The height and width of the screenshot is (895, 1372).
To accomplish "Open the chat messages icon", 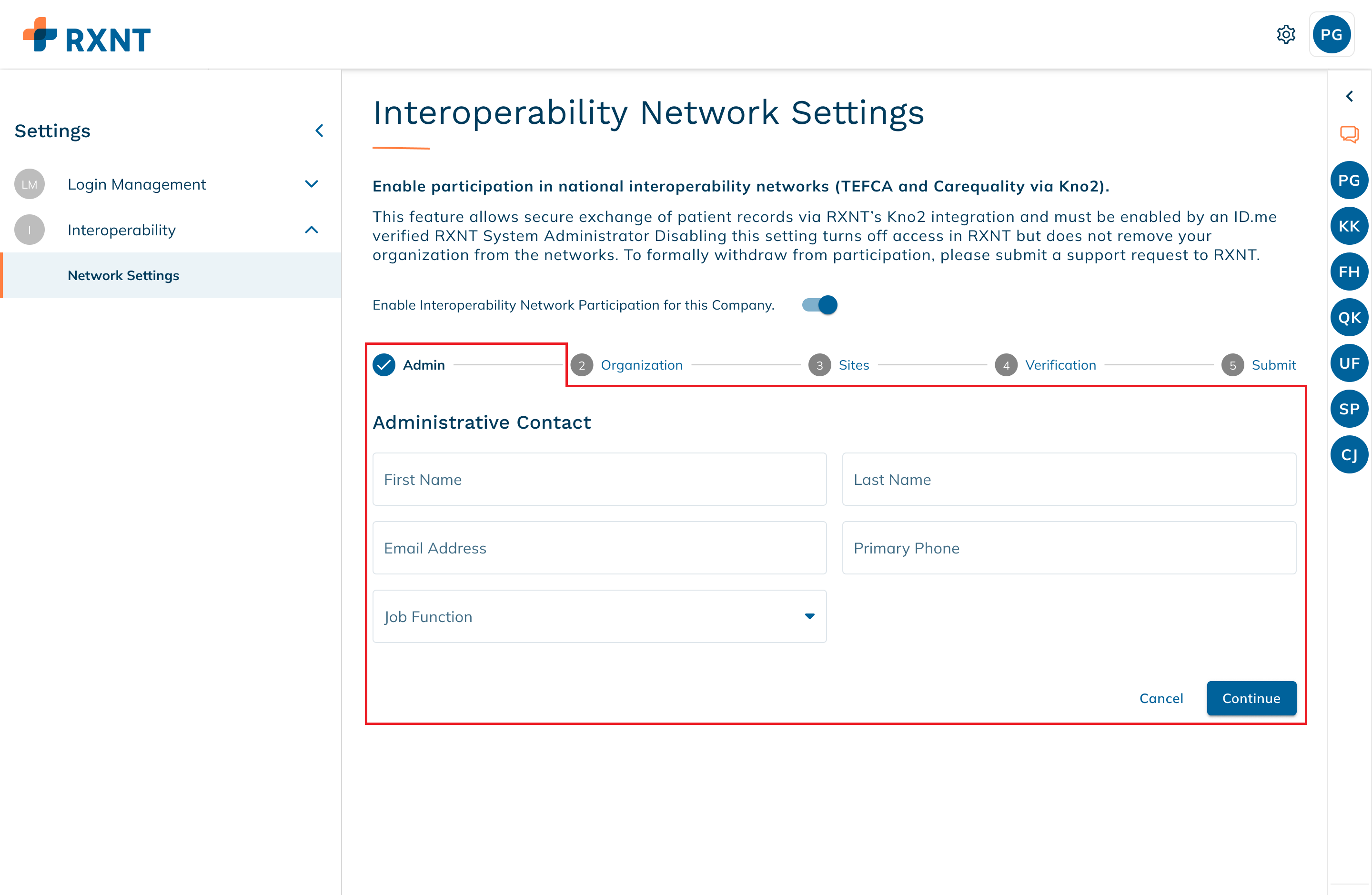I will click(1350, 134).
